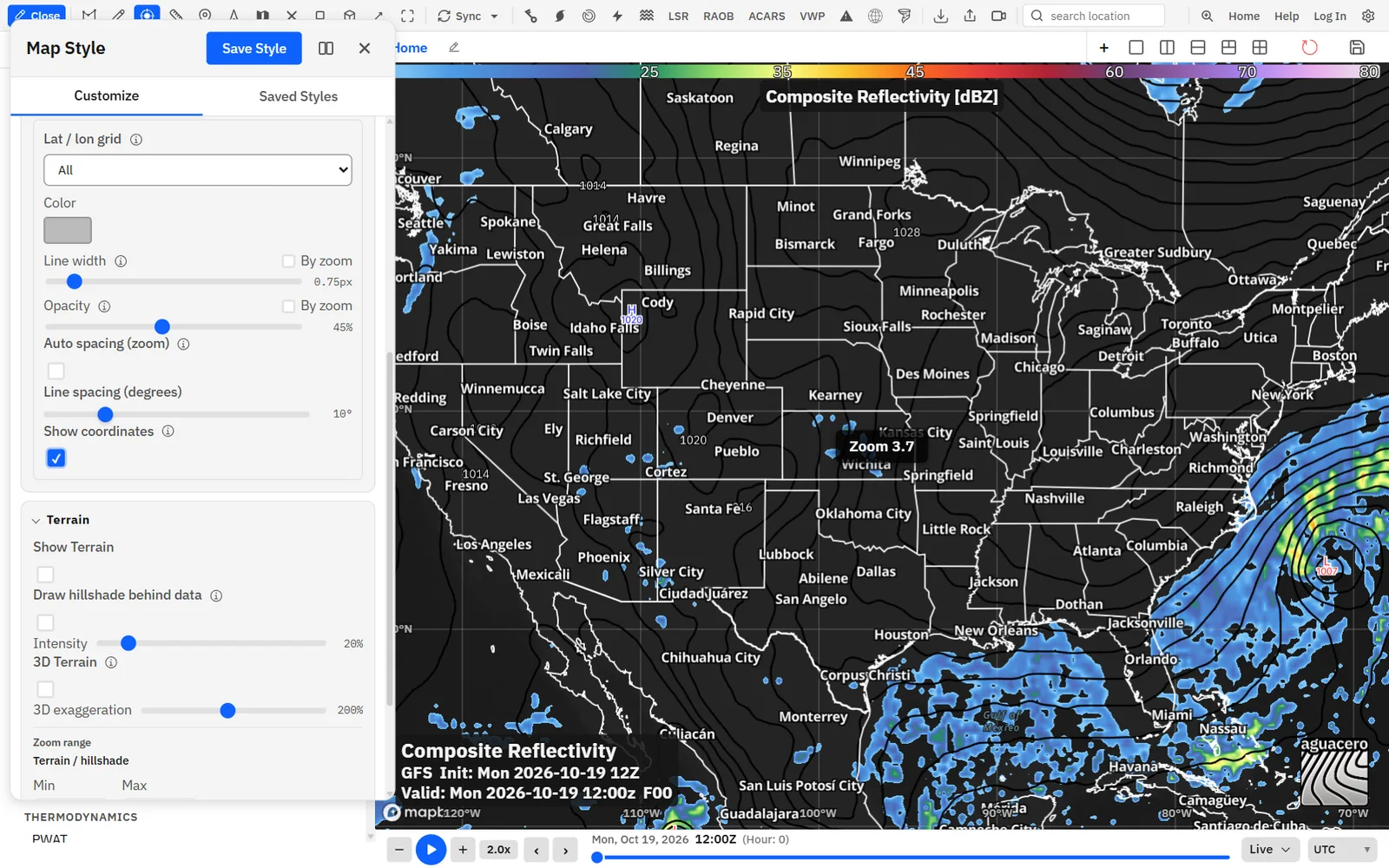Choose the four-pane grid layout icon
The width and height of the screenshot is (1389, 868).
[x=1260, y=47]
